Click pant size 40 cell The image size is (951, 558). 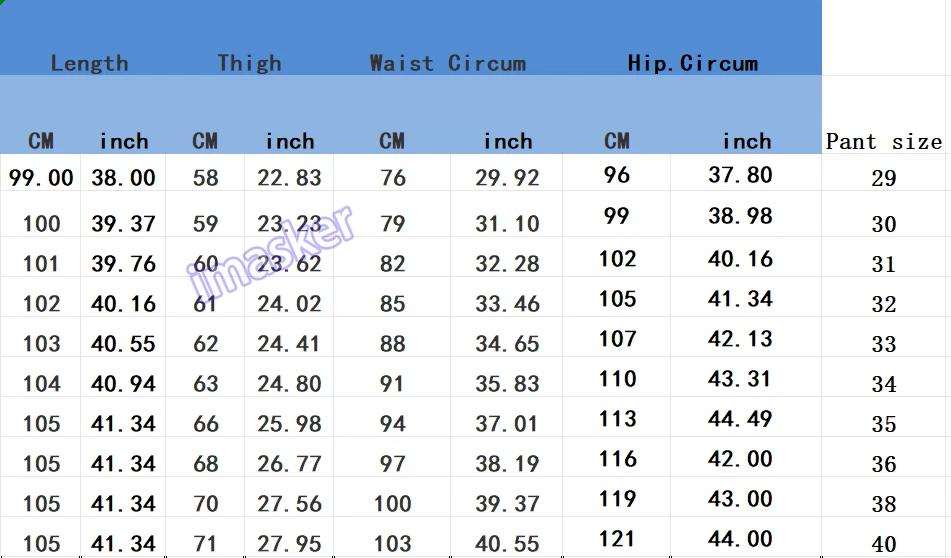pyautogui.click(x=883, y=545)
